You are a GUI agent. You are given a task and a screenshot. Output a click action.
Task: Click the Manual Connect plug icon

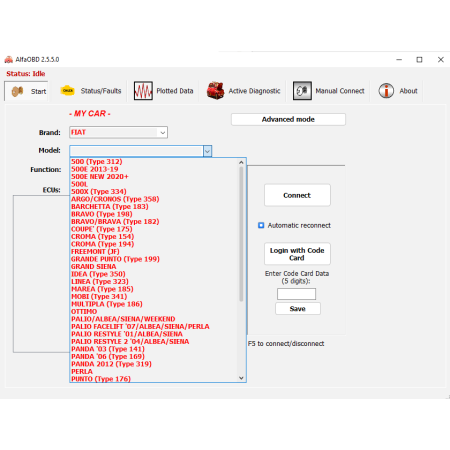(x=302, y=91)
